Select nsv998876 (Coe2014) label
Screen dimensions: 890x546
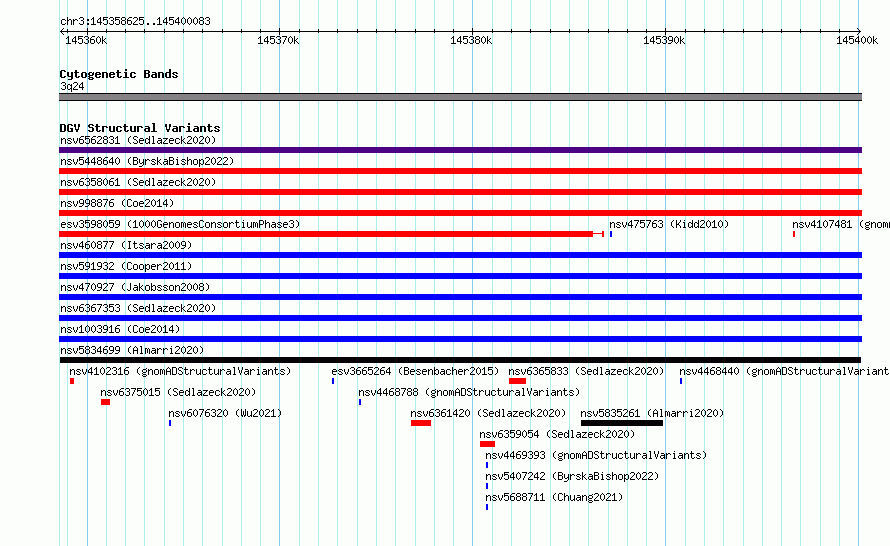point(117,203)
